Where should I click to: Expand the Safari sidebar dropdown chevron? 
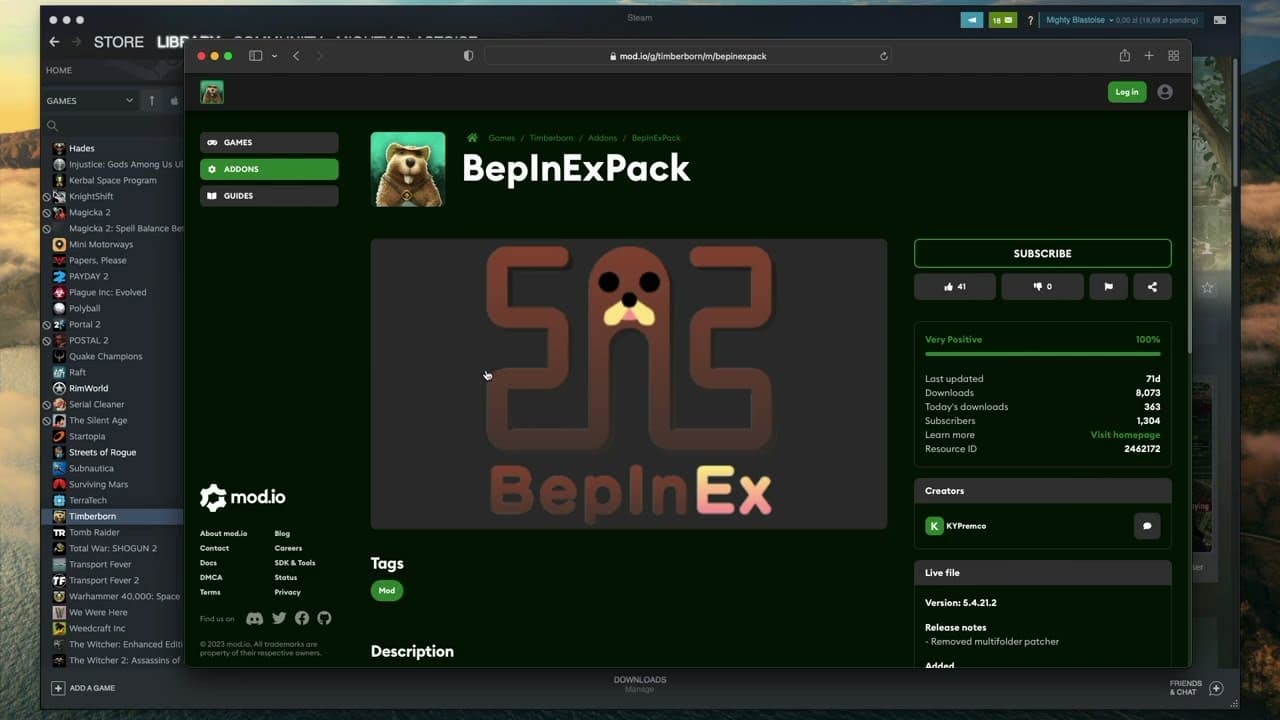[x=274, y=56]
